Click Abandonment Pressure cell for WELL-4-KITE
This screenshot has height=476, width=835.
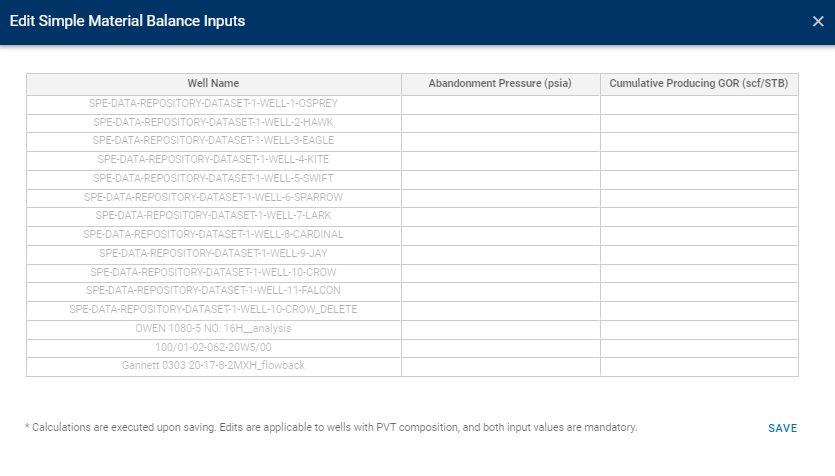click(500, 159)
